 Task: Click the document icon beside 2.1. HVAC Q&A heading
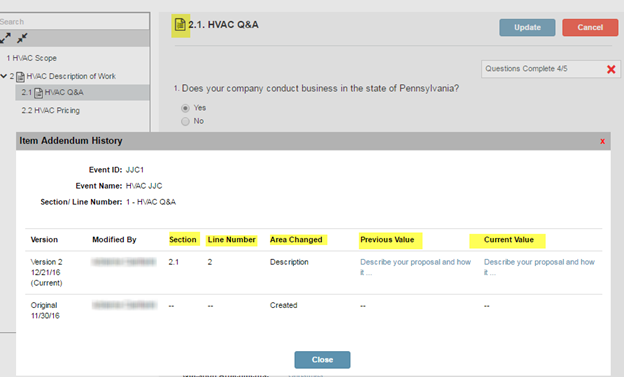(180, 25)
